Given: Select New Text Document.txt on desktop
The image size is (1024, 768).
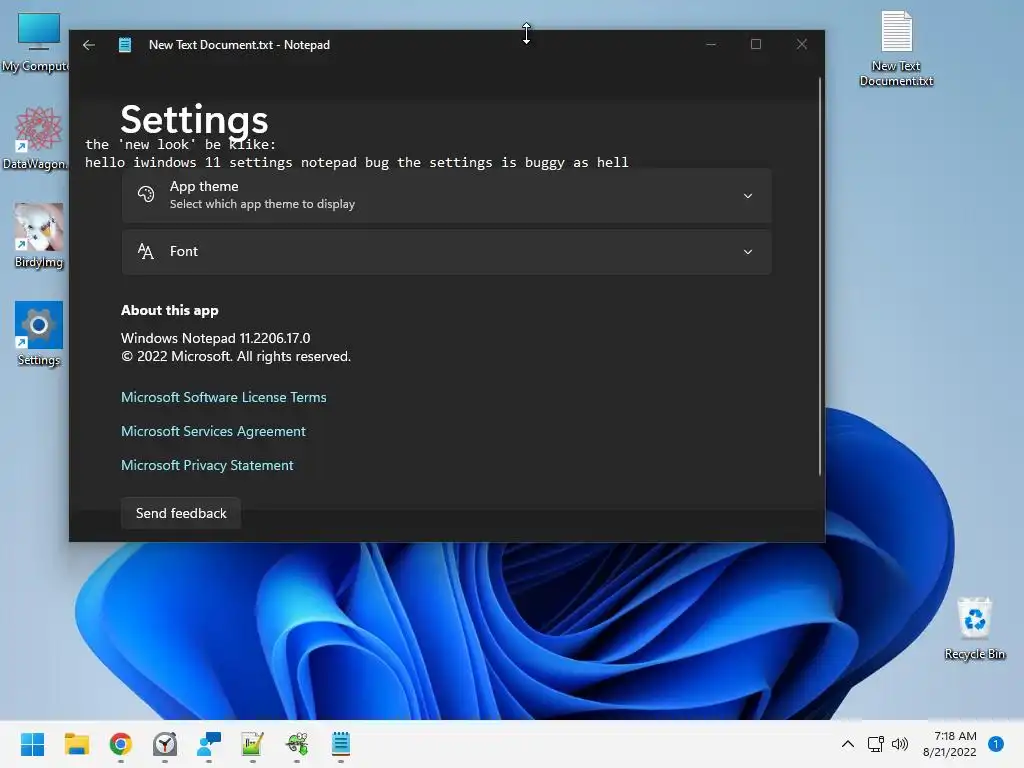Looking at the screenshot, I should (x=896, y=49).
